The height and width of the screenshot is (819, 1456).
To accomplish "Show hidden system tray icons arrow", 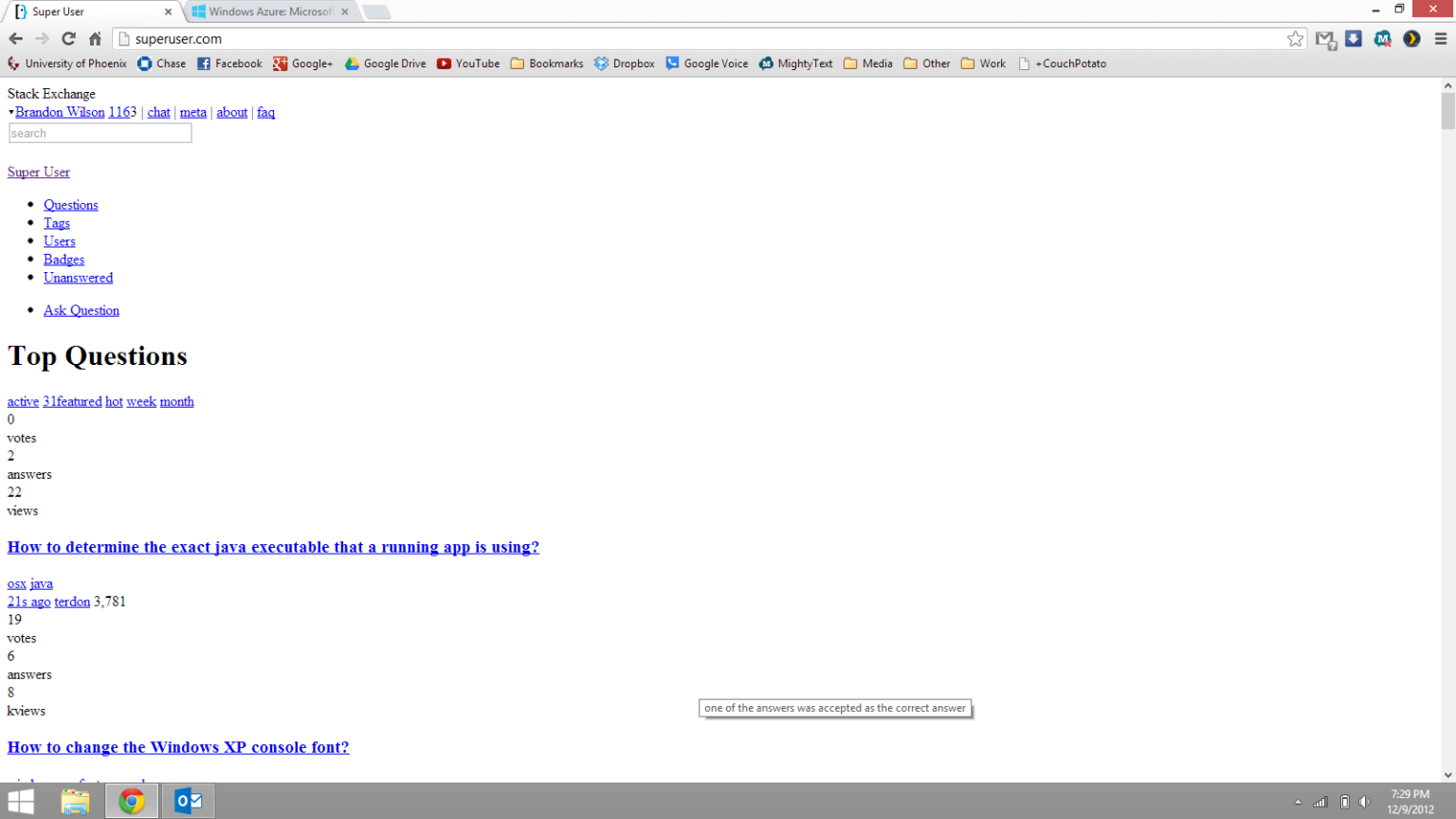I will tap(1298, 802).
